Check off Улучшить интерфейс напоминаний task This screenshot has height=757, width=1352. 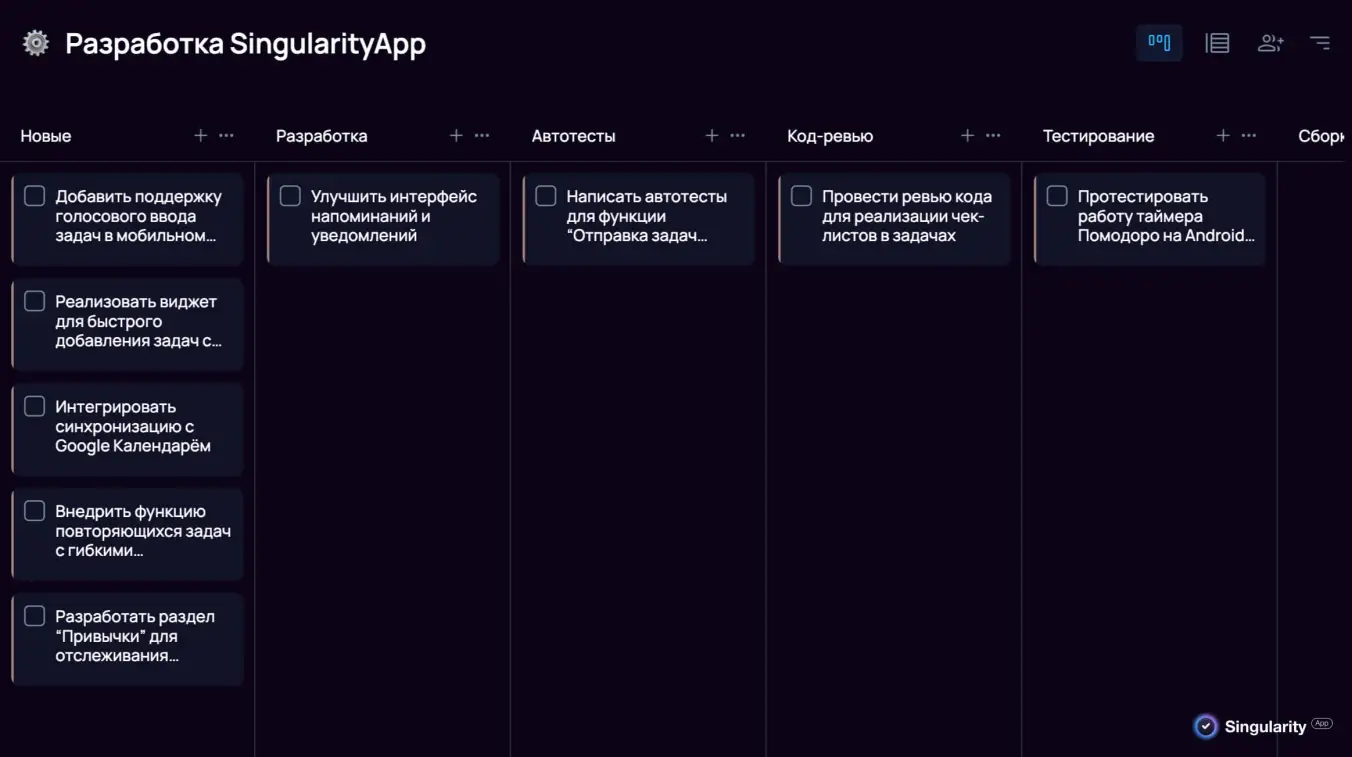coord(290,196)
